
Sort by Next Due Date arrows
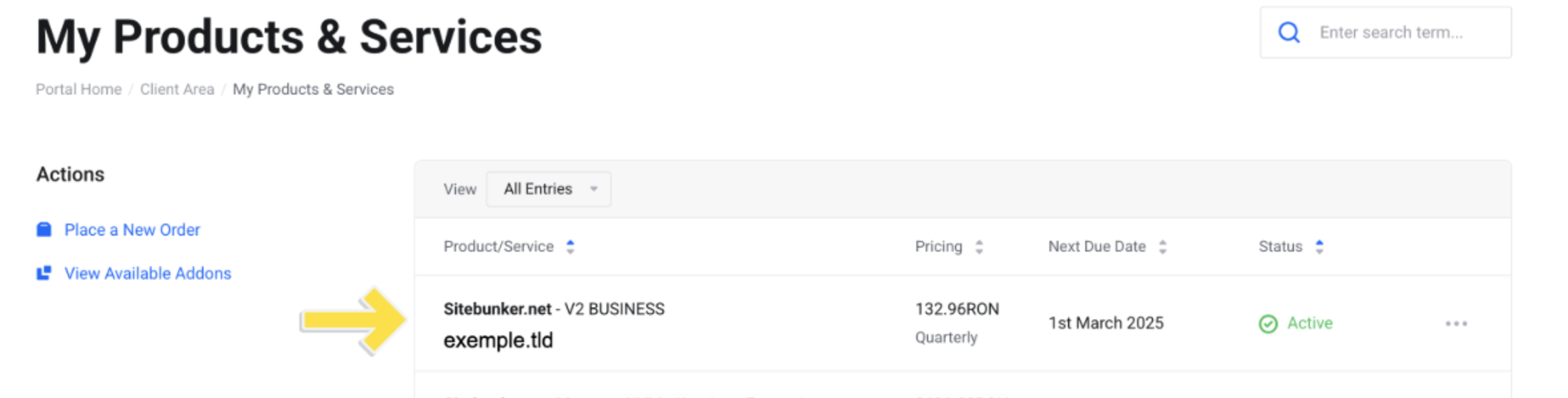[1162, 247]
